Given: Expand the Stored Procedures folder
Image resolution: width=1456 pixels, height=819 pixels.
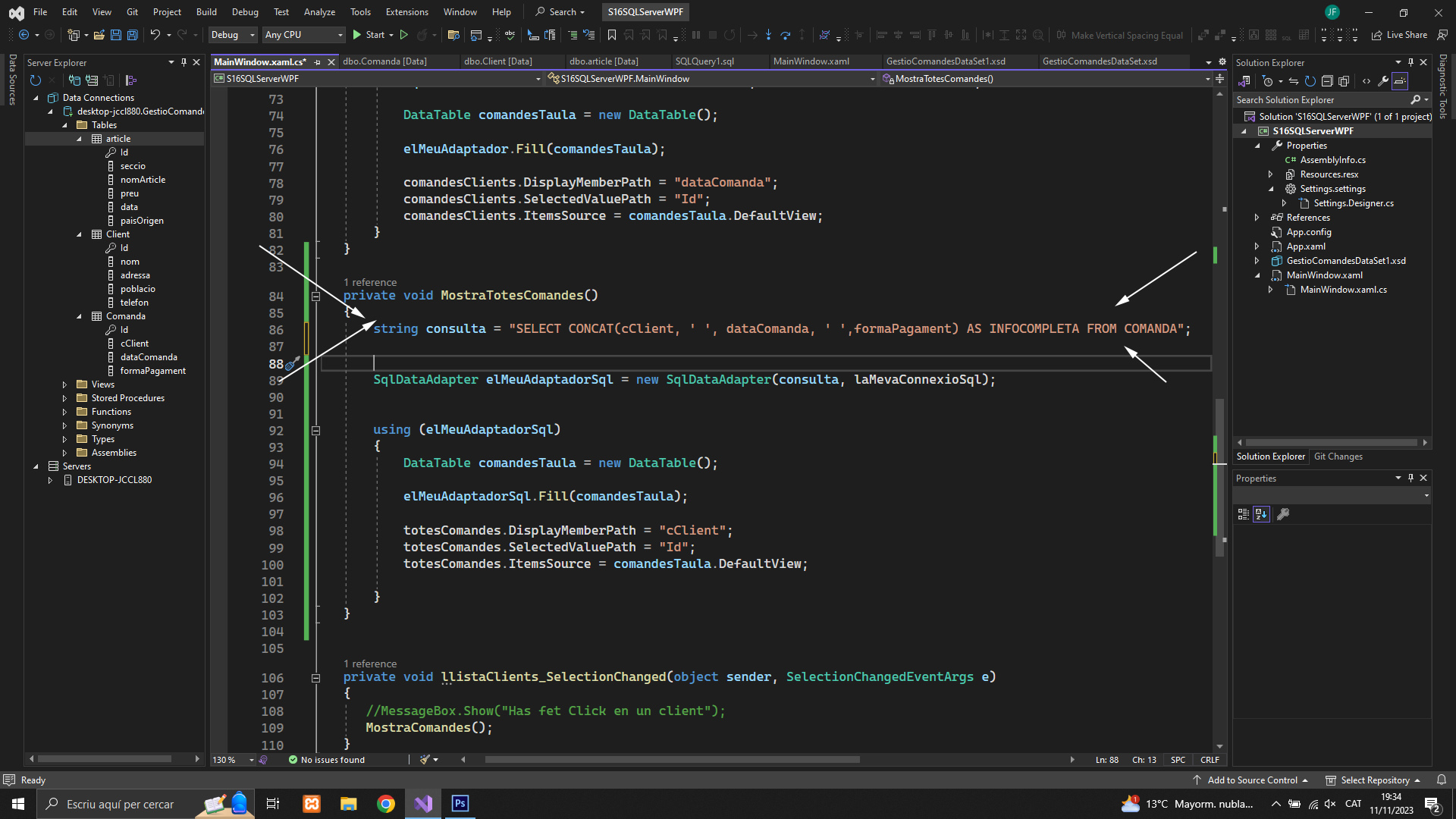Looking at the screenshot, I should (x=64, y=398).
